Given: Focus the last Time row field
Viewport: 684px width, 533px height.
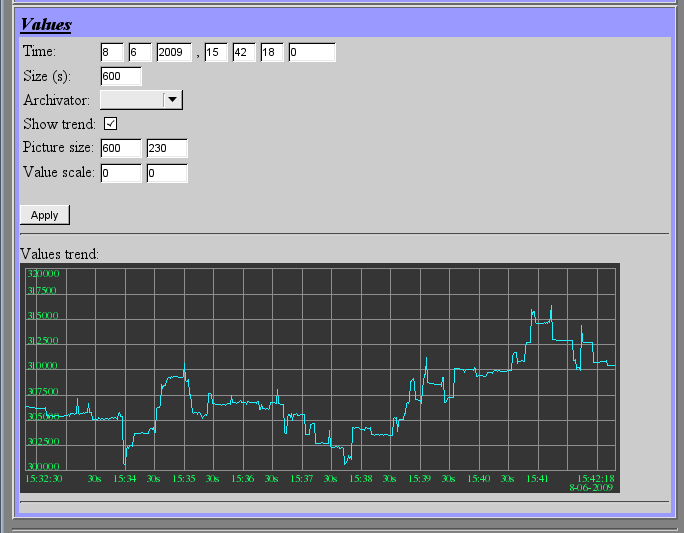Looking at the screenshot, I should click(311, 52).
